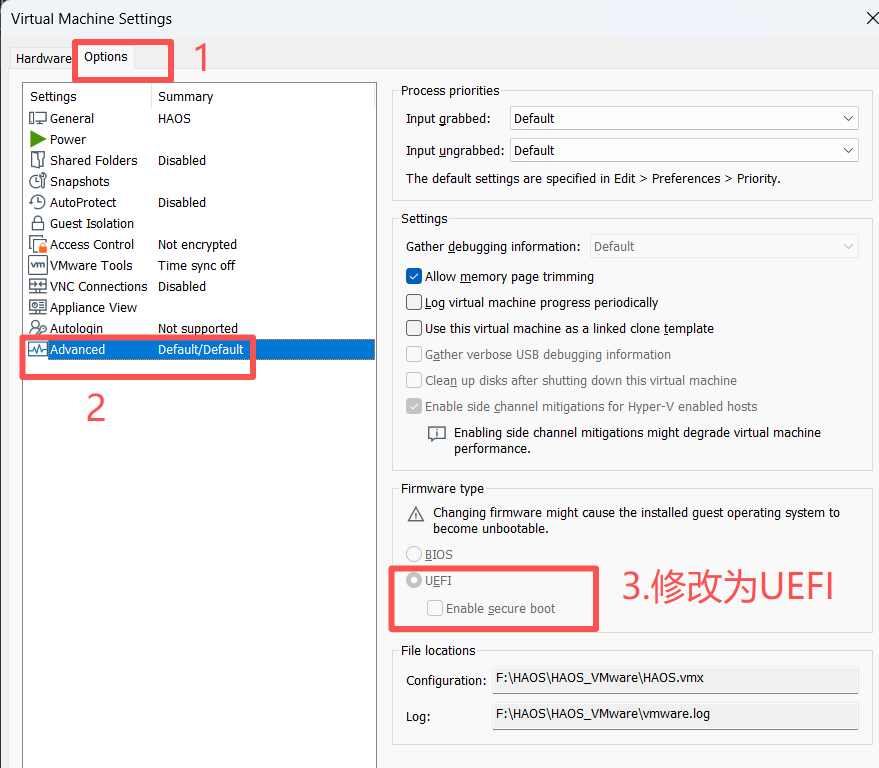Viewport: 879px width, 768px height.
Task: Click the VNC Connections icon
Action: pos(38,286)
